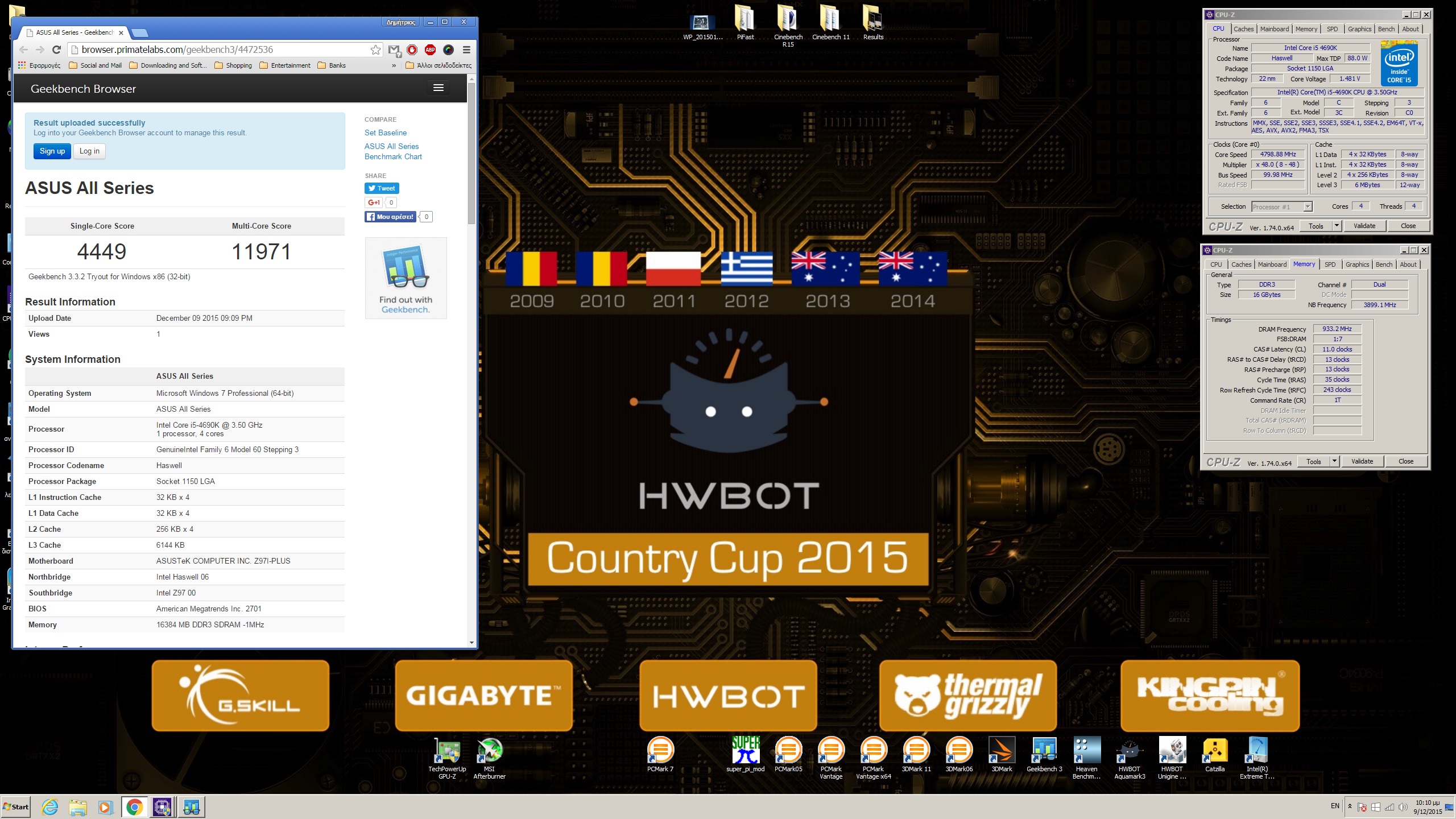
Task: Open the volume control in system tray
Action: click(1404, 806)
